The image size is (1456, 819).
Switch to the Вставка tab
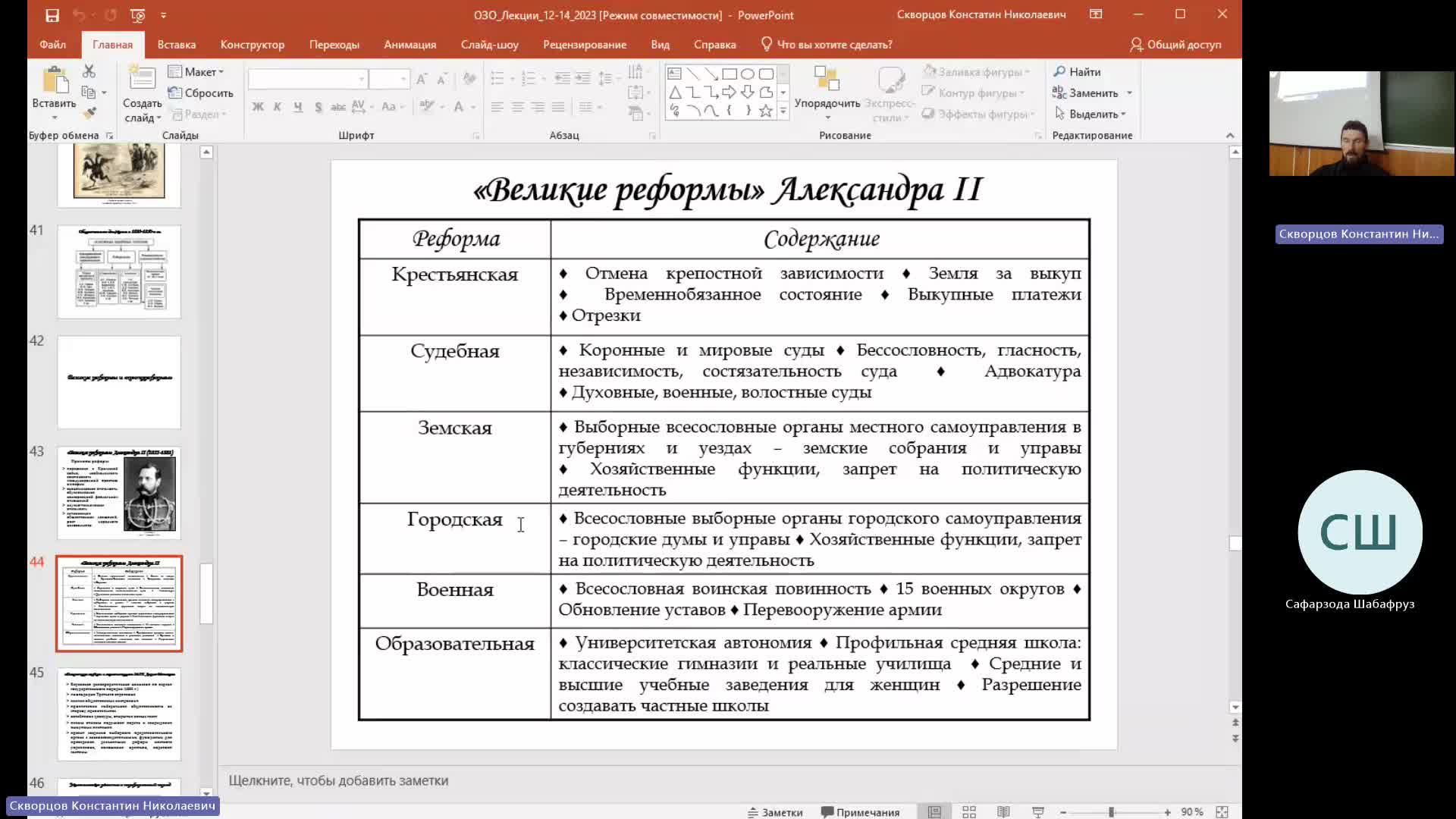[177, 44]
